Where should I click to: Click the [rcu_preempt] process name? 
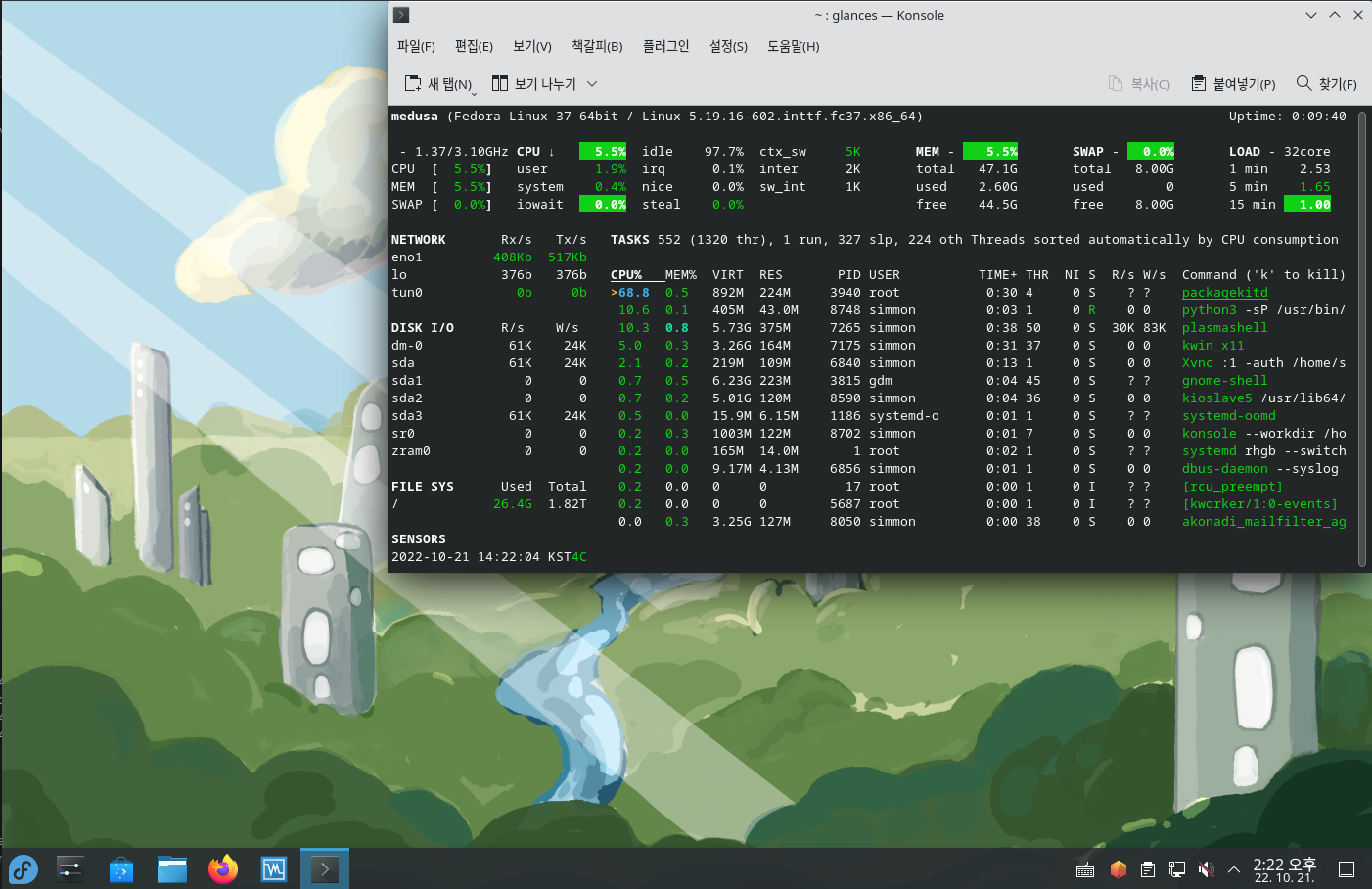(x=1233, y=487)
